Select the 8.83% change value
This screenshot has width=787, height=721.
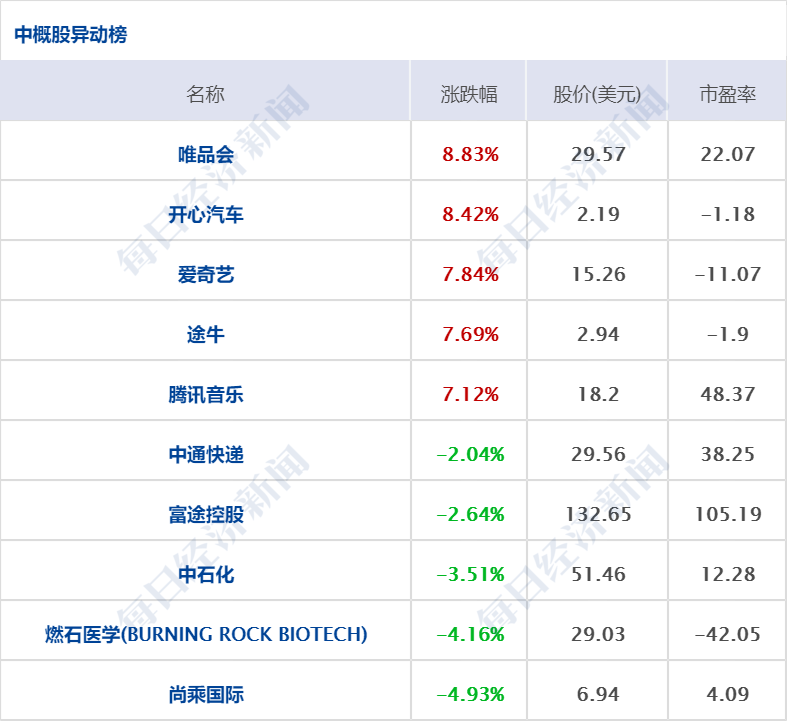point(470,154)
